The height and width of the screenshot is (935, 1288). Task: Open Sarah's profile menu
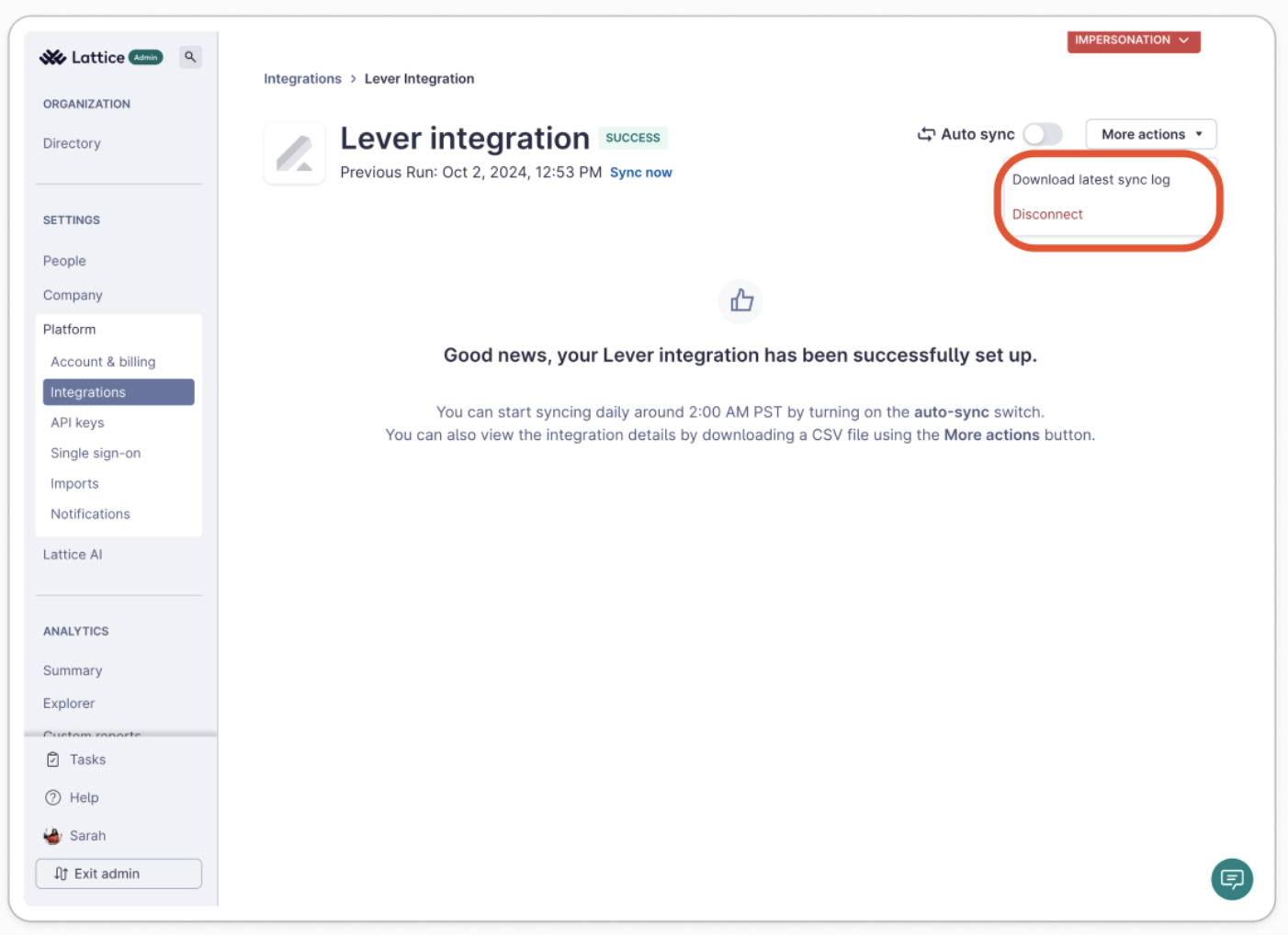pos(87,836)
